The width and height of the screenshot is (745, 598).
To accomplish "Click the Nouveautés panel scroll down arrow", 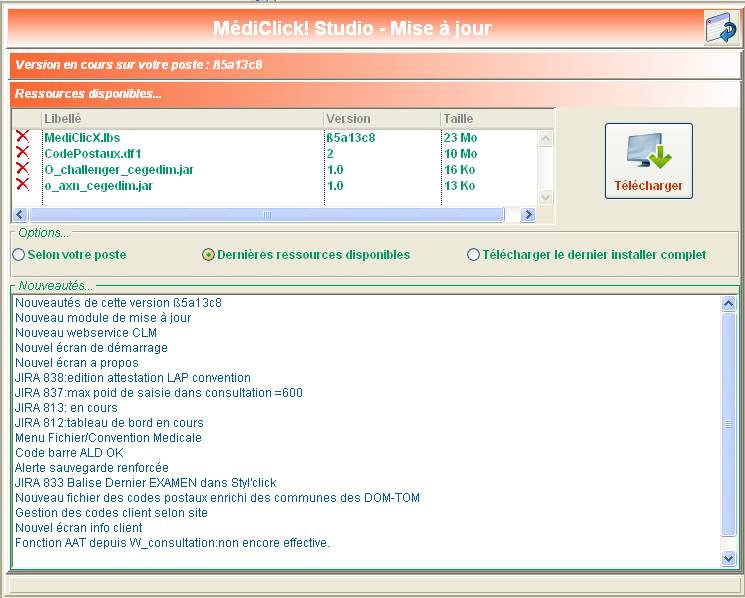I will click(x=728, y=558).
